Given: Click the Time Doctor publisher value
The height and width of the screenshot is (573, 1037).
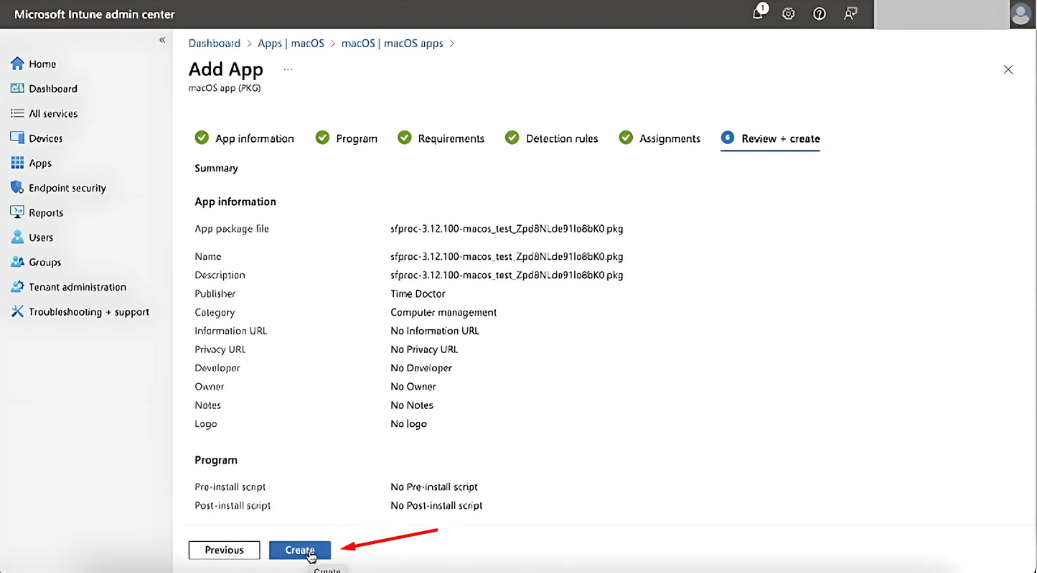Looking at the screenshot, I should pos(418,294).
